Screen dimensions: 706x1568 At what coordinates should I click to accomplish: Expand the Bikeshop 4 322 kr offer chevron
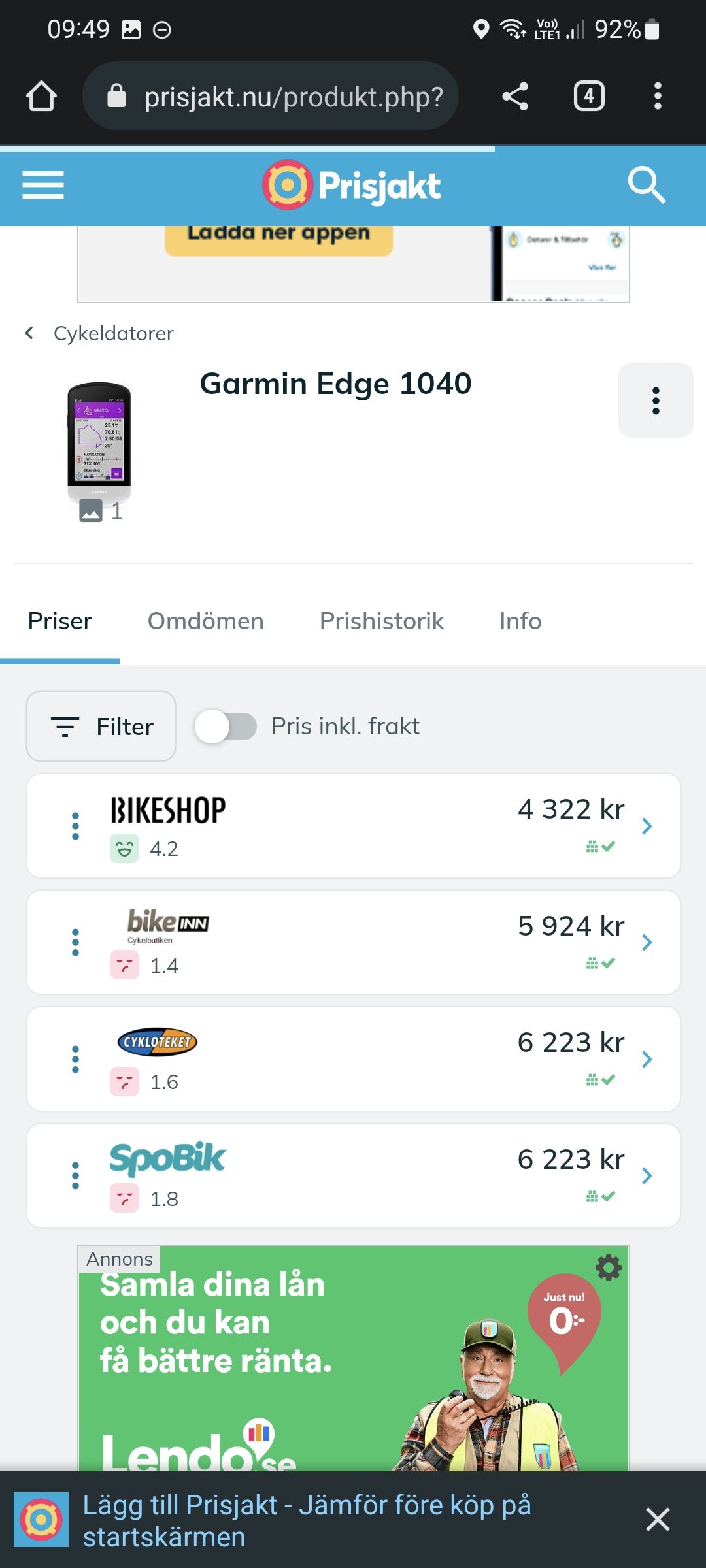(x=647, y=826)
